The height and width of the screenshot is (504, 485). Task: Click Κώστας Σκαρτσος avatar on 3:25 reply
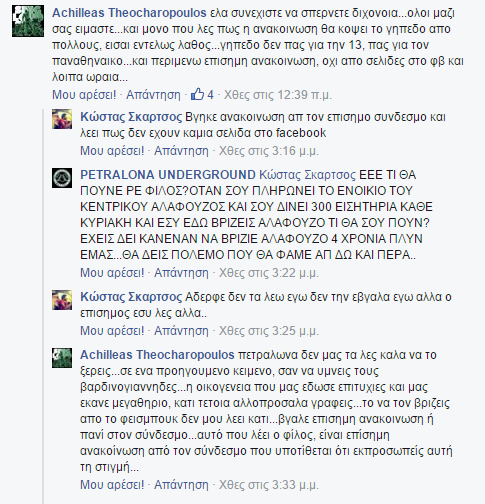click(62, 300)
